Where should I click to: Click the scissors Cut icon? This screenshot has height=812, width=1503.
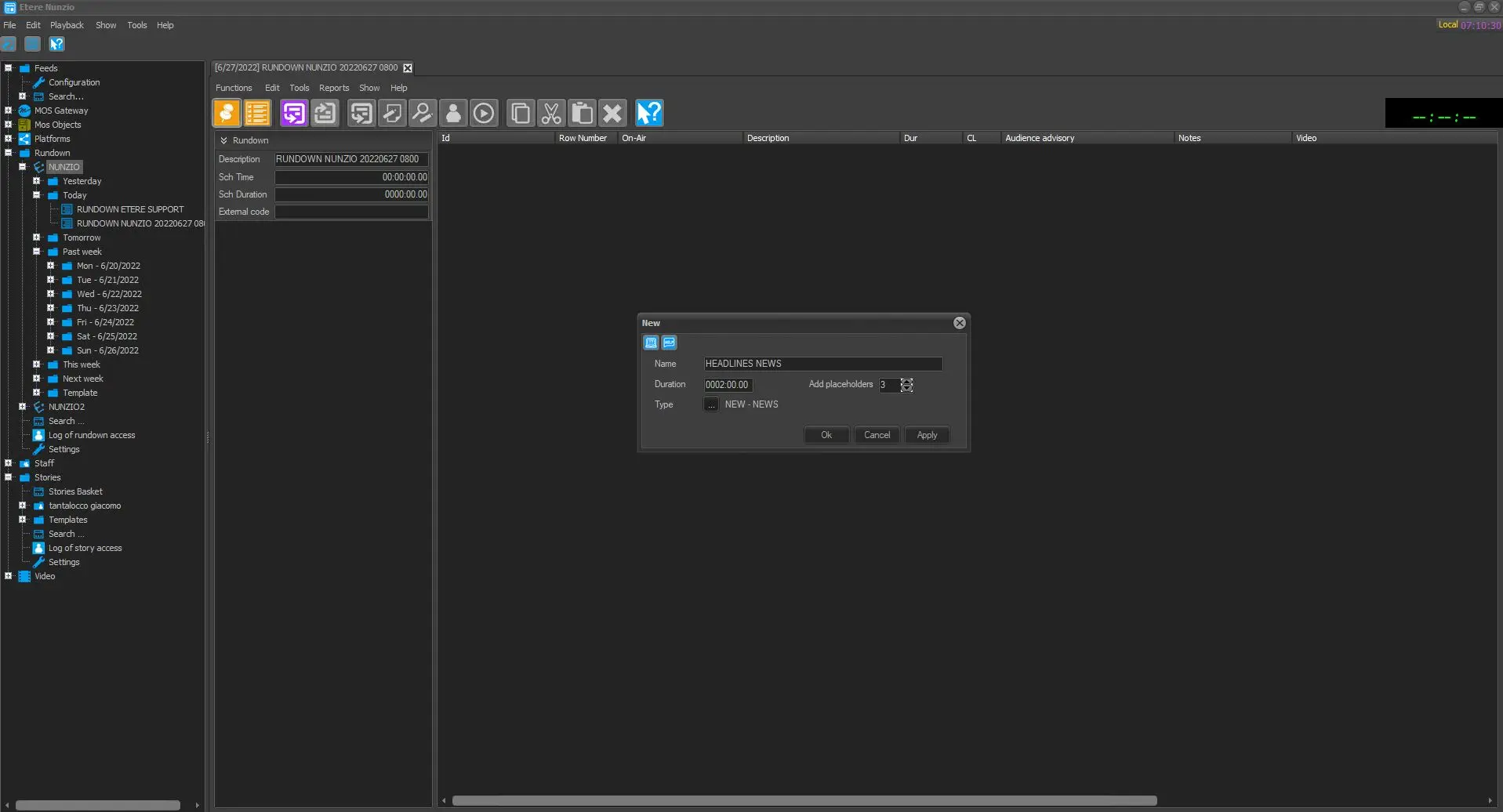point(552,114)
